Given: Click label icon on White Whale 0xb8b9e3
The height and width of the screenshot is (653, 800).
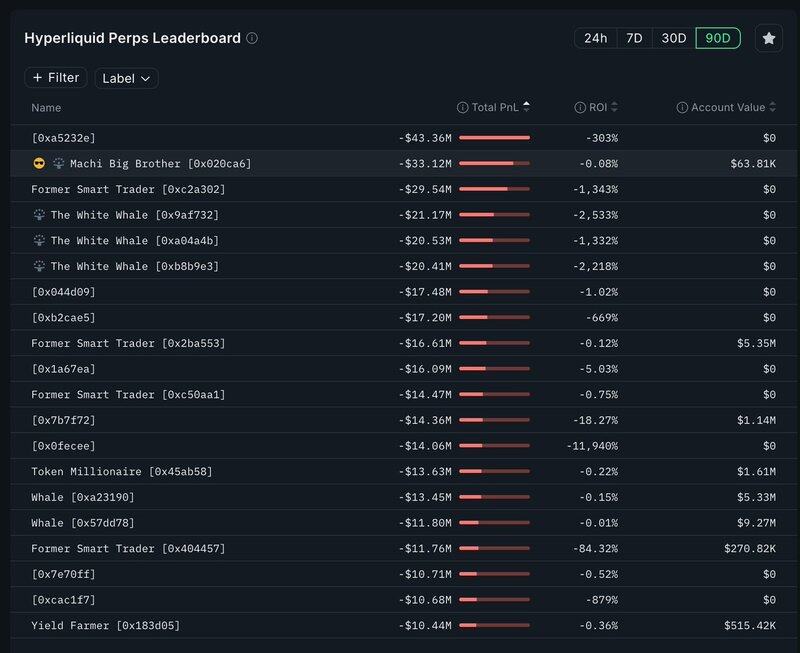Looking at the screenshot, I should click(39, 266).
